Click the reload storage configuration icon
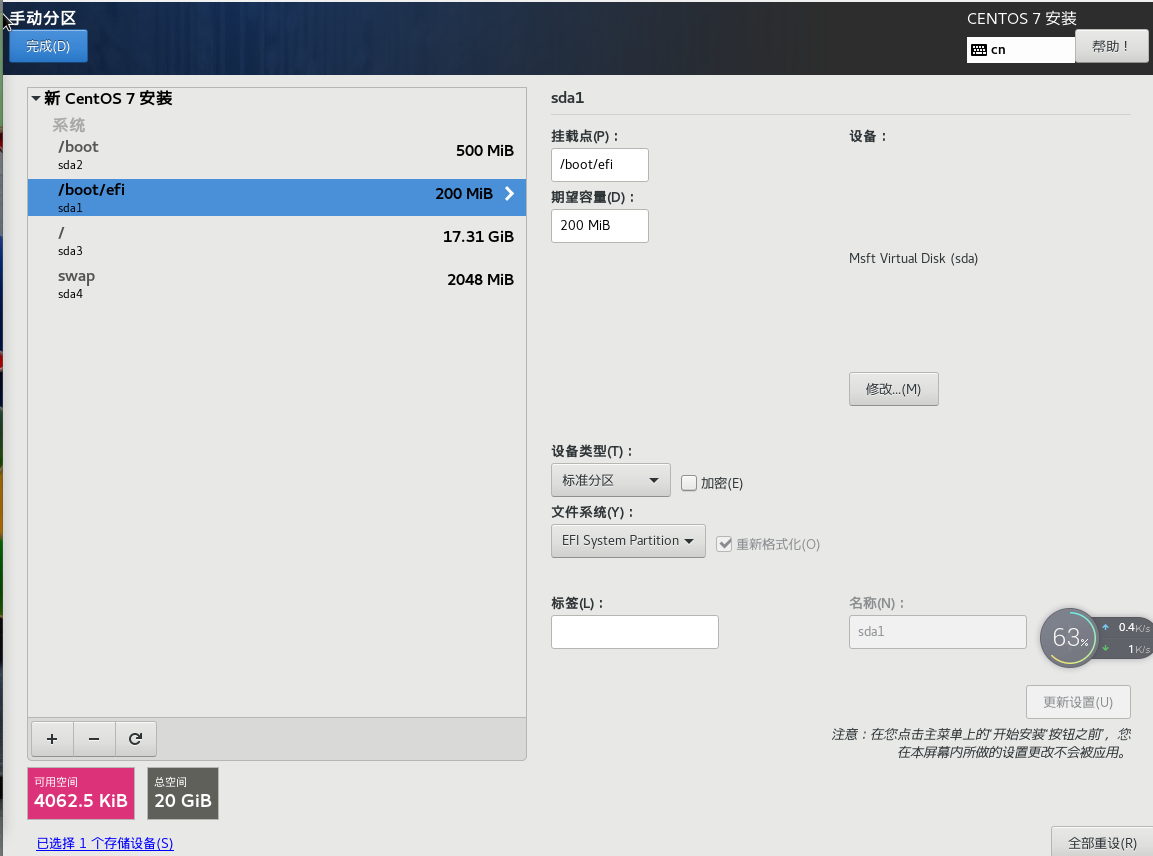Image resolution: width=1153 pixels, height=856 pixels. (x=135, y=739)
